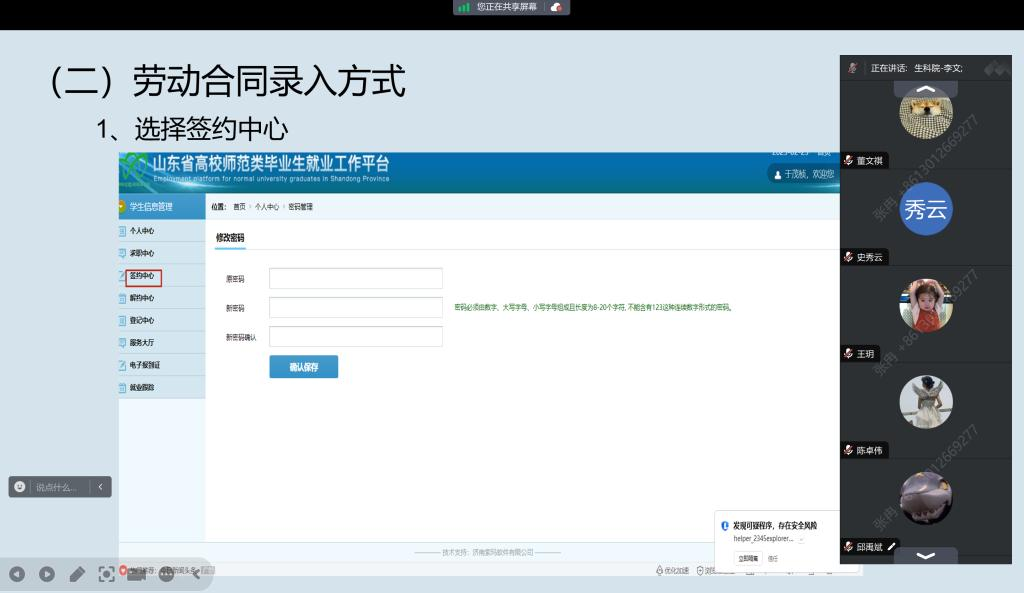Click the previous slide arrow icon
This screenshot has height=593, width=1024.
click(17, 574)
